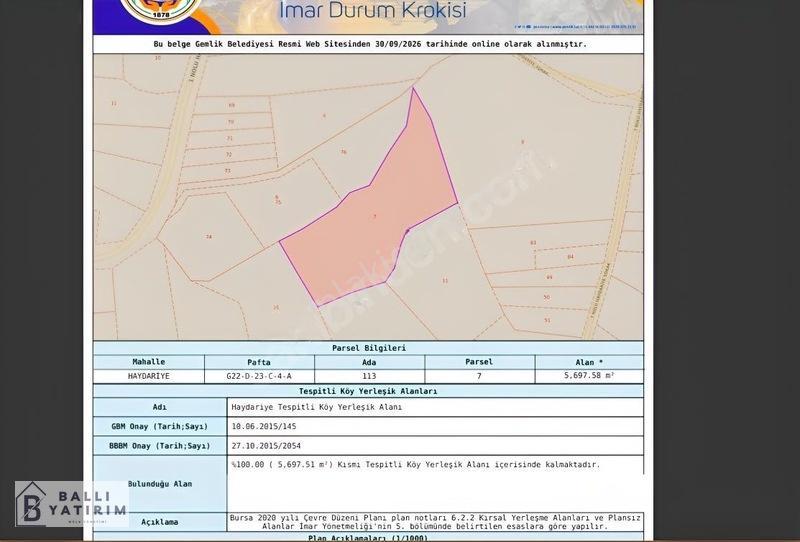Select 'Haydariye Tespitli Köy Yerleşik Alanı' text
This screenshot has width=800, height=542.
click(317, 407)
